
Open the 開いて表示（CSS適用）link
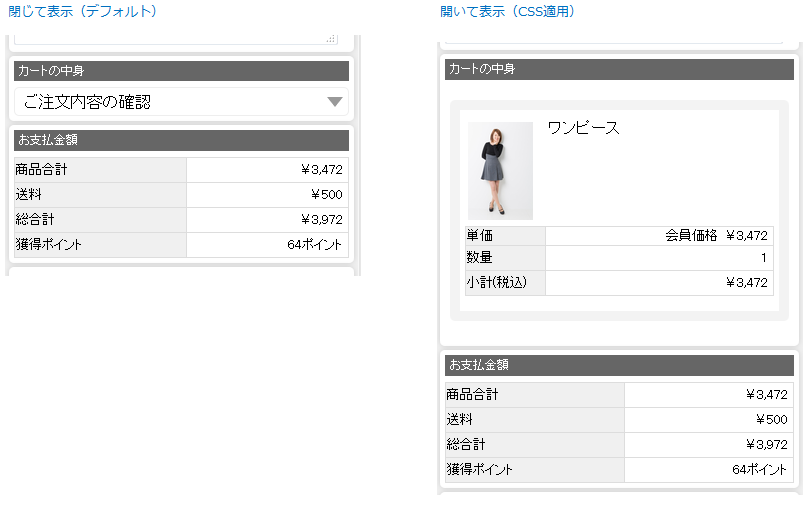tap(508, 11)
